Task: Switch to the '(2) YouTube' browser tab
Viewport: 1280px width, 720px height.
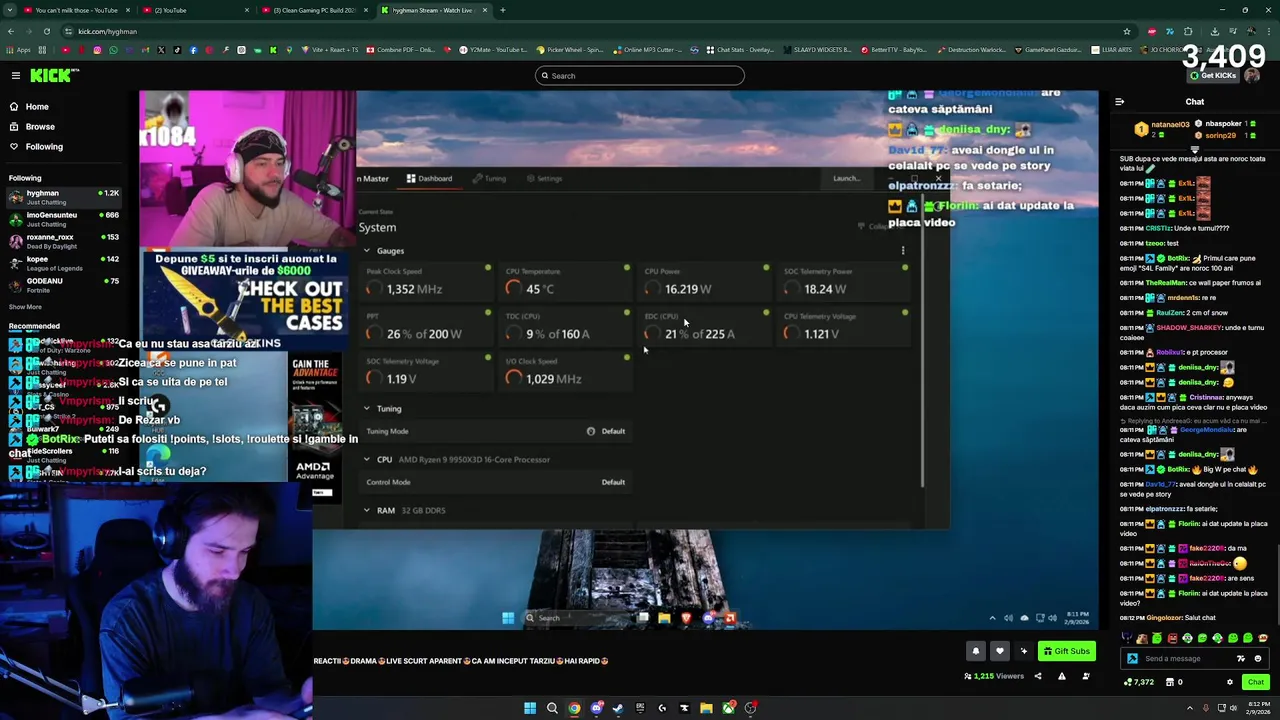Action: (x=195, y=10)
